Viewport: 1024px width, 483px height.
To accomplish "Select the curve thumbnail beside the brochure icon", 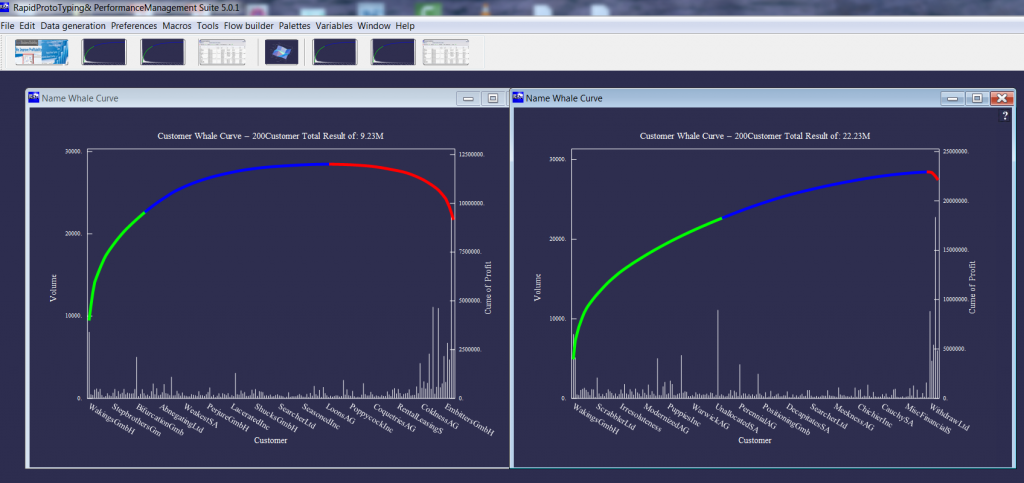I will click(x=104, y=52).
